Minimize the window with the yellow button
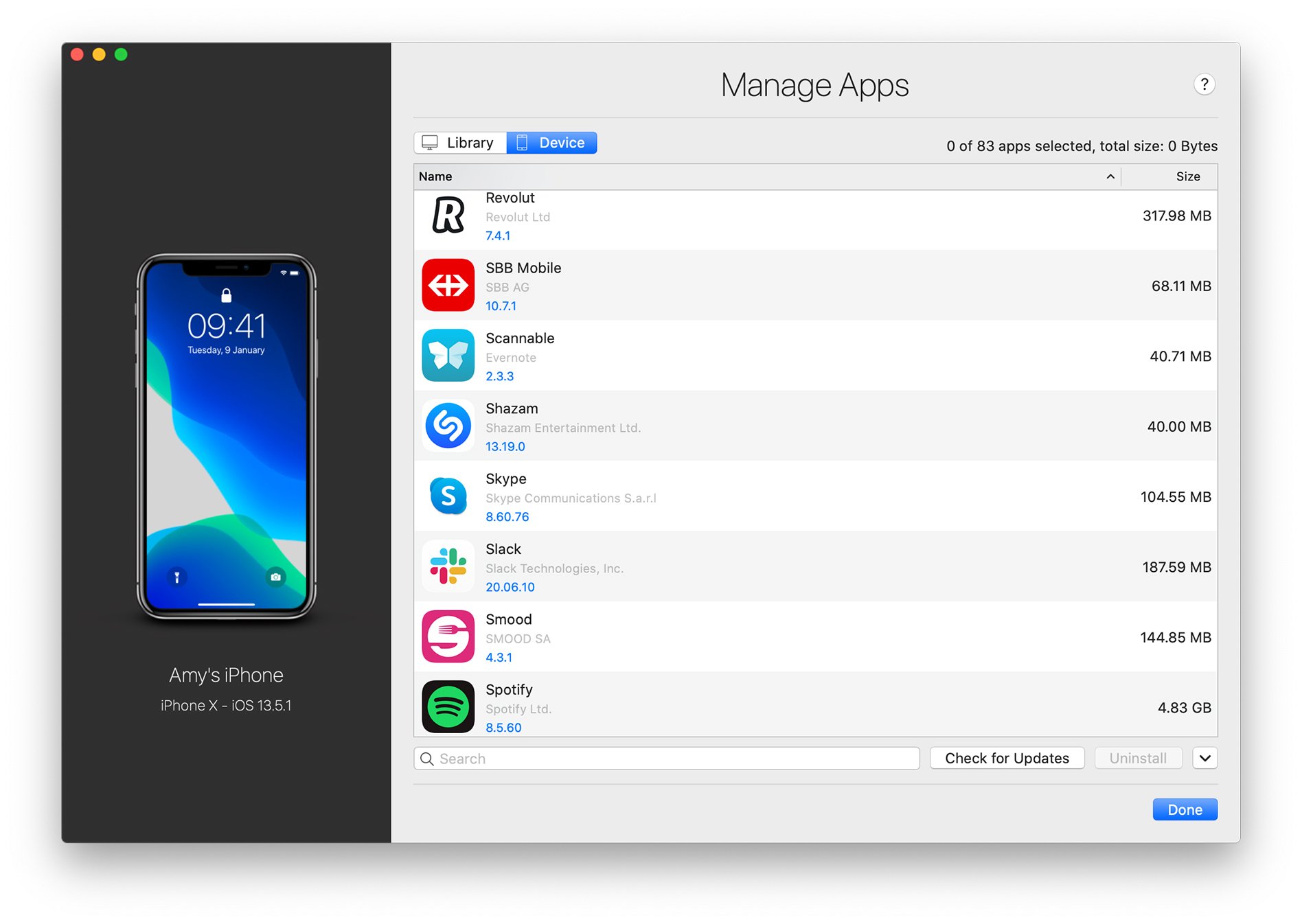 click(99, 54)
